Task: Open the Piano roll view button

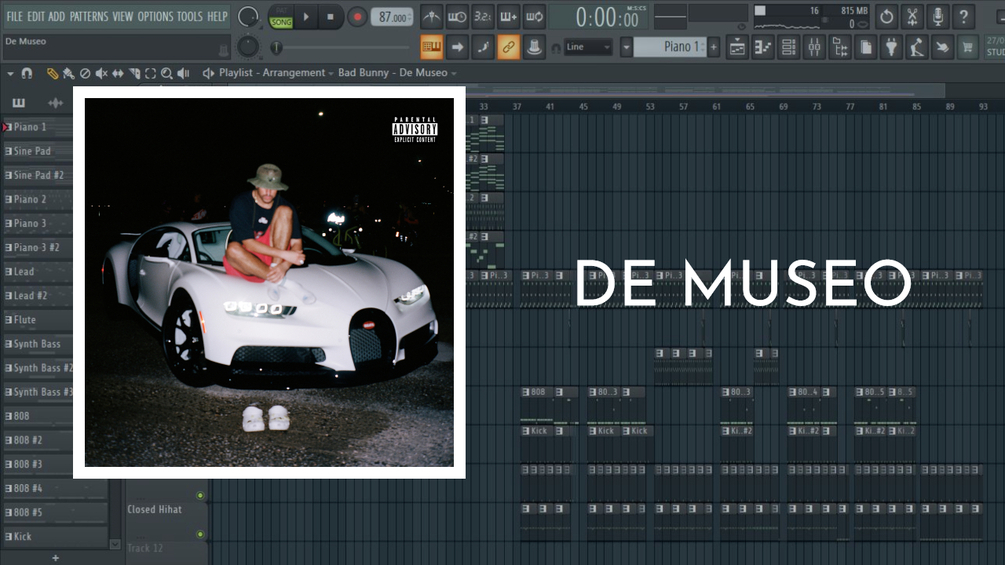Action: (763, 47)
